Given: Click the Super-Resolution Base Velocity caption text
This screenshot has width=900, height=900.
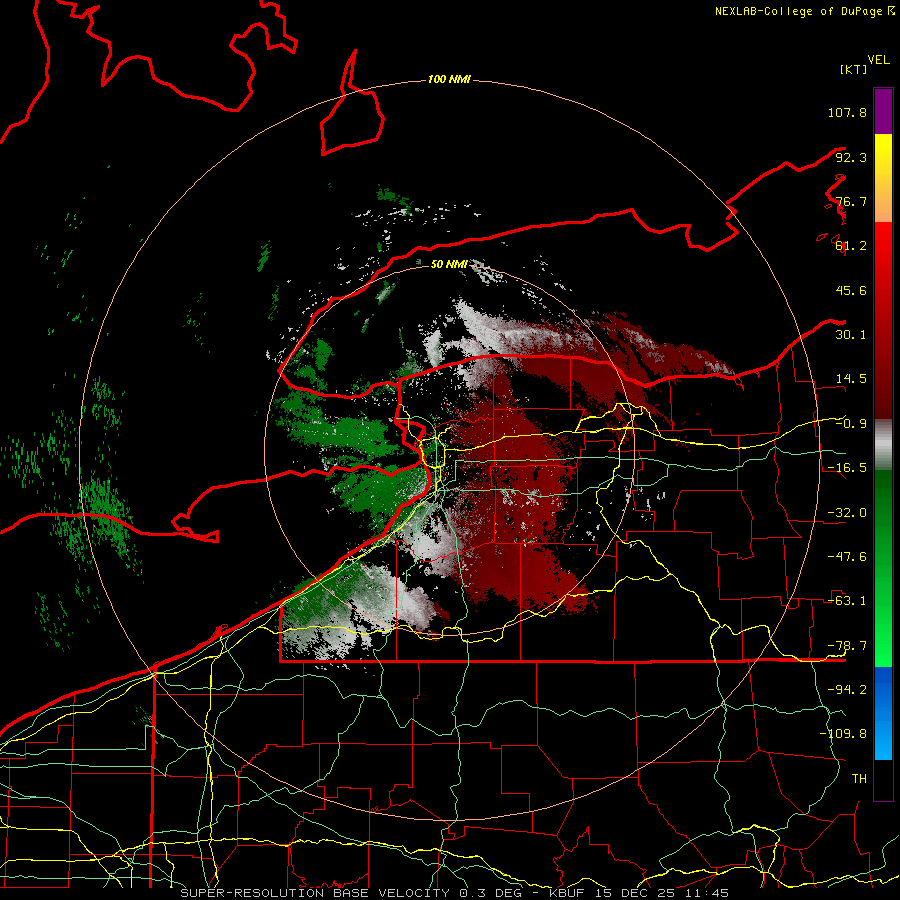Looking at the screenshot, I should click(x=455, y=893).
